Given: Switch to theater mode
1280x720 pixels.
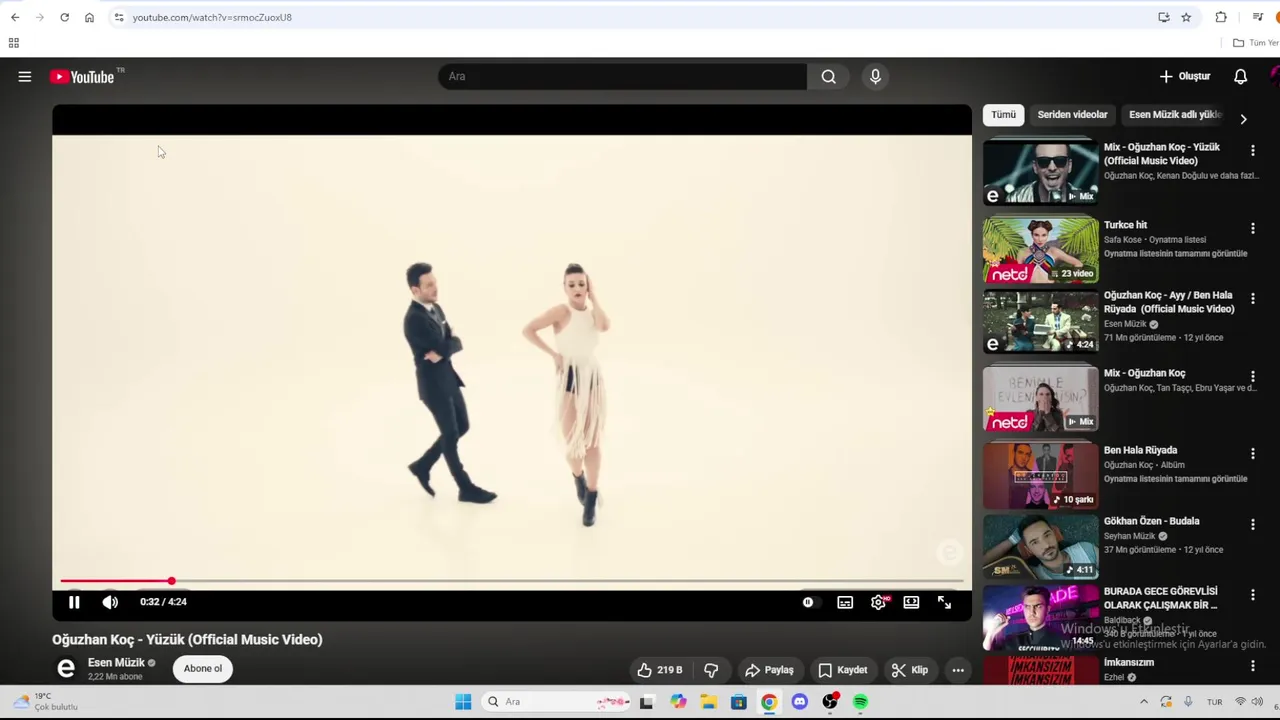Looking at the screenshot, I should point(911,602).
